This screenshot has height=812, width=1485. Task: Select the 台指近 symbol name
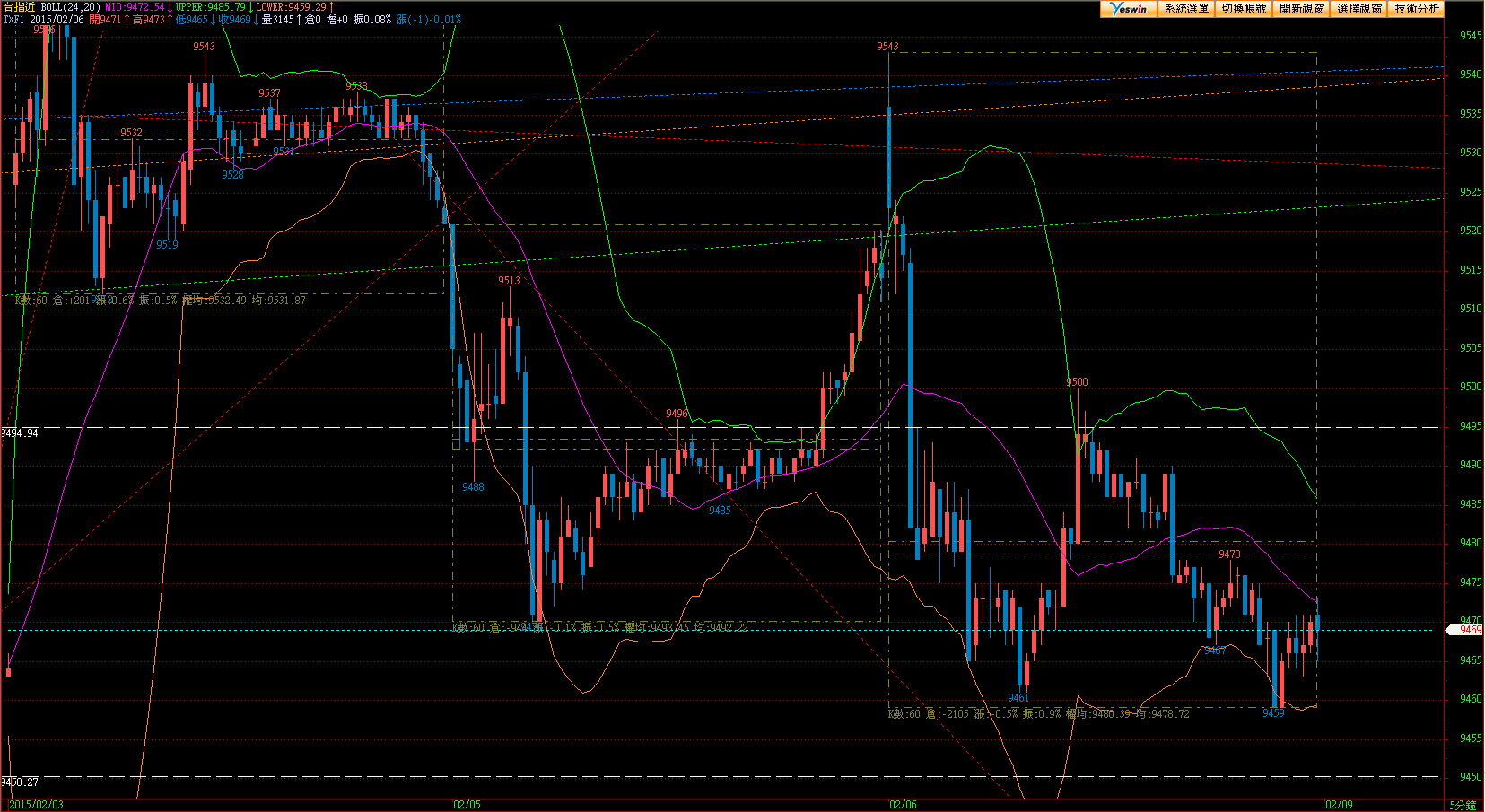pos(19,7)
